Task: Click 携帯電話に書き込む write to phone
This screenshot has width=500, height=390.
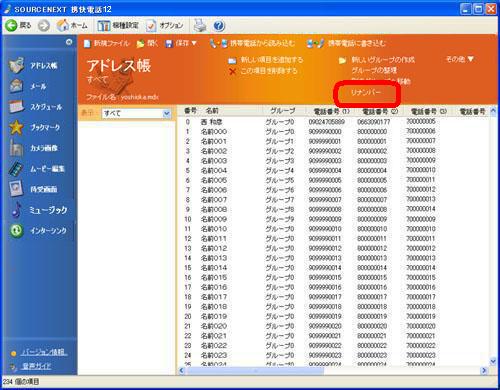Action: pyautogui.click(x=346, y=43)
